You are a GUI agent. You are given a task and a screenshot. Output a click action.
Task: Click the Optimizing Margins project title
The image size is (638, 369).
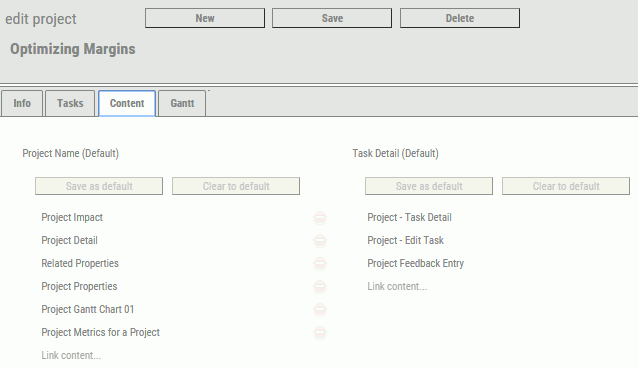(73, 49)
